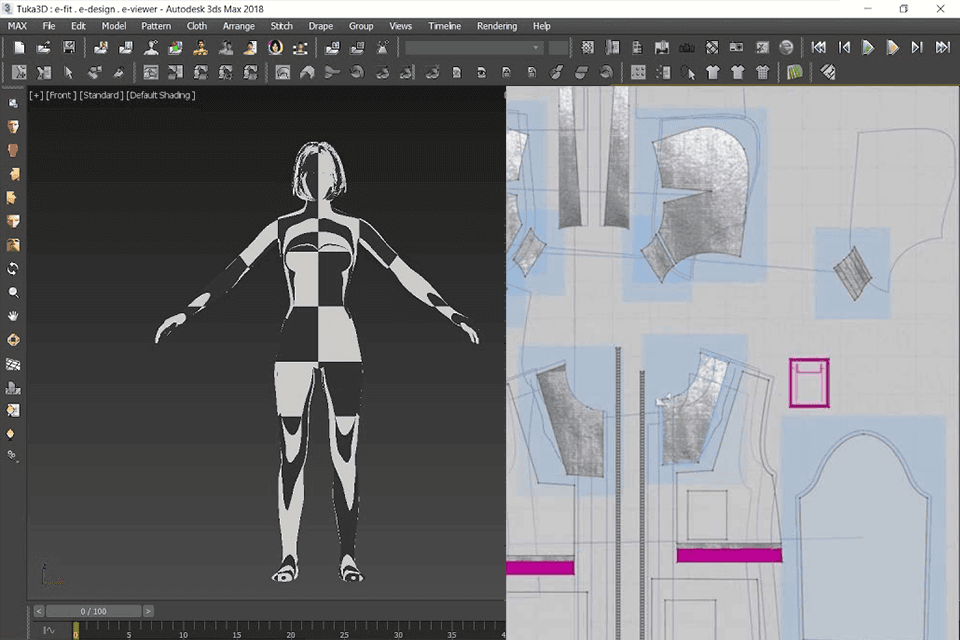Select the T-shirt garment icon on toolbar
The image size is (960, 640).
tap(712, 72)
